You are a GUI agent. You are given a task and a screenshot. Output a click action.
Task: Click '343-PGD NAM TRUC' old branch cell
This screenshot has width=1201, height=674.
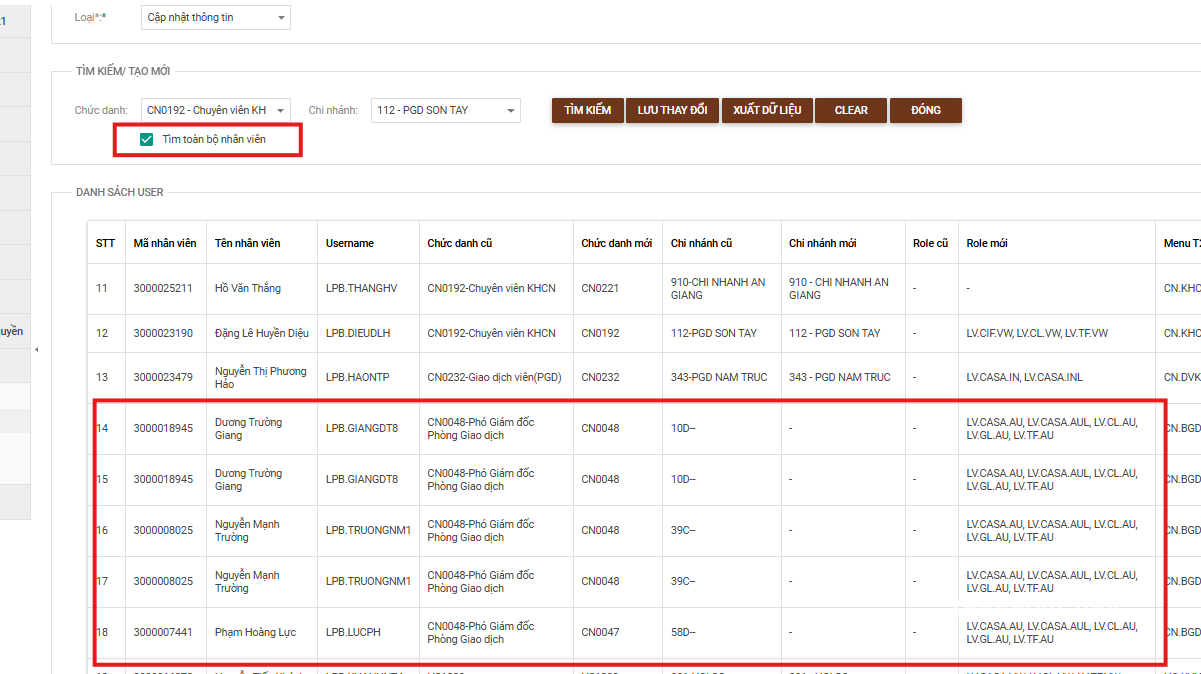(x=719, y=377)
